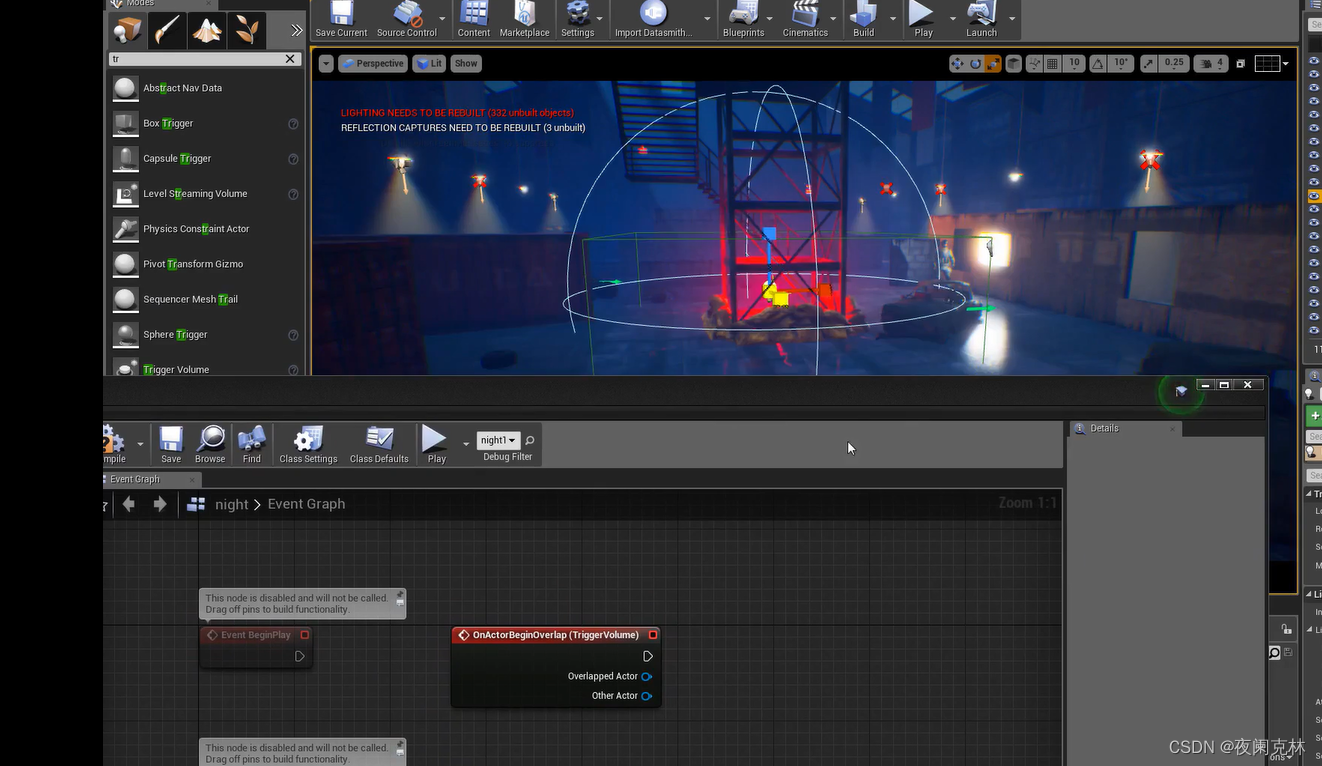Clear the modes search field
Viewport: 1322px width, 766px height.
click(290, 59)
